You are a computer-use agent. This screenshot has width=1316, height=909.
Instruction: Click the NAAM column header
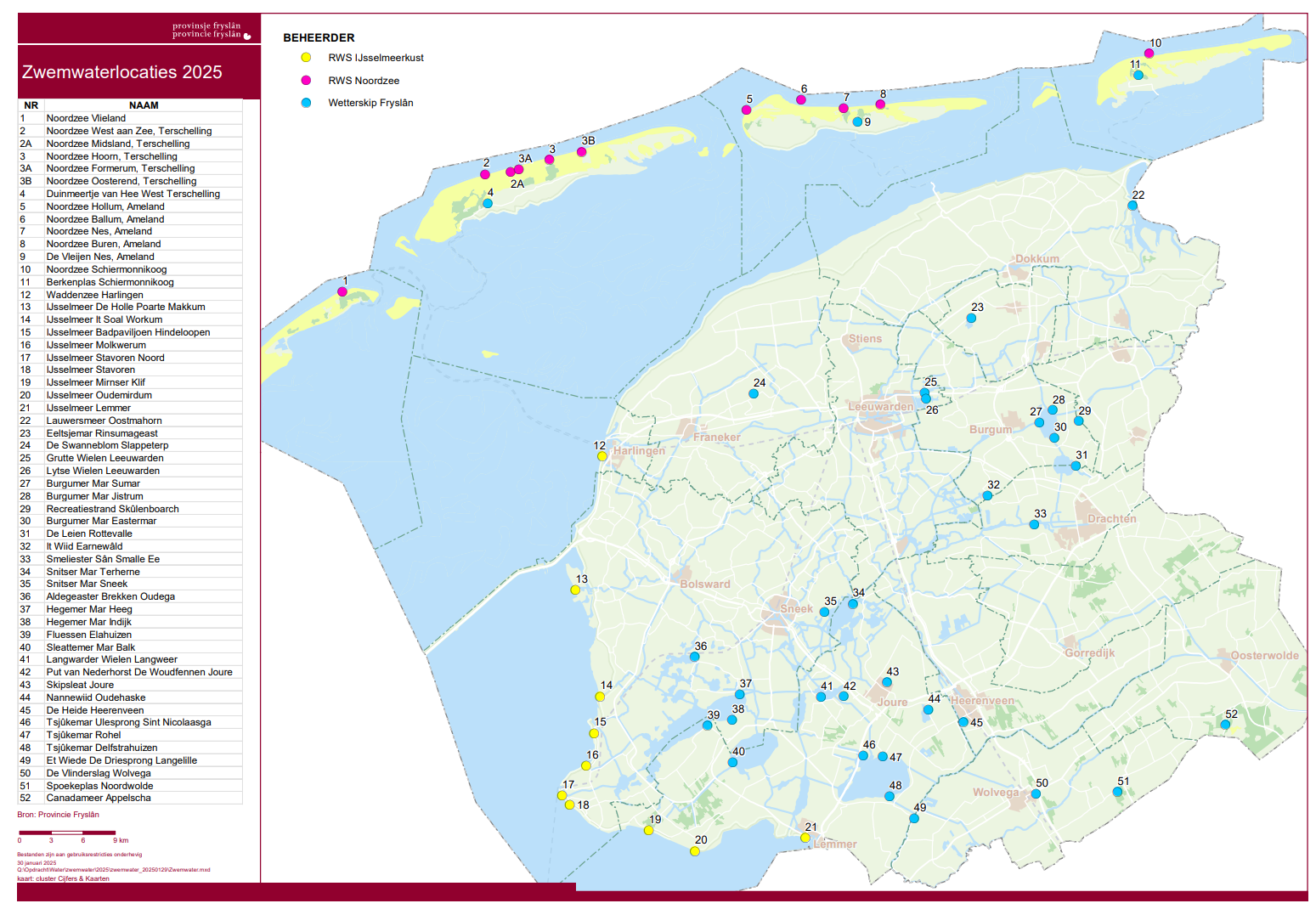144,105
